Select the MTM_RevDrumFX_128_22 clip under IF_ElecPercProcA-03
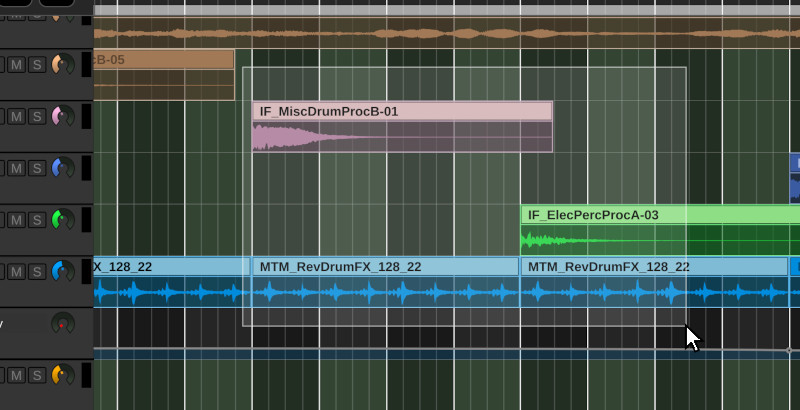The height and width of the screenshot is (410, 800). pos(654,282)
